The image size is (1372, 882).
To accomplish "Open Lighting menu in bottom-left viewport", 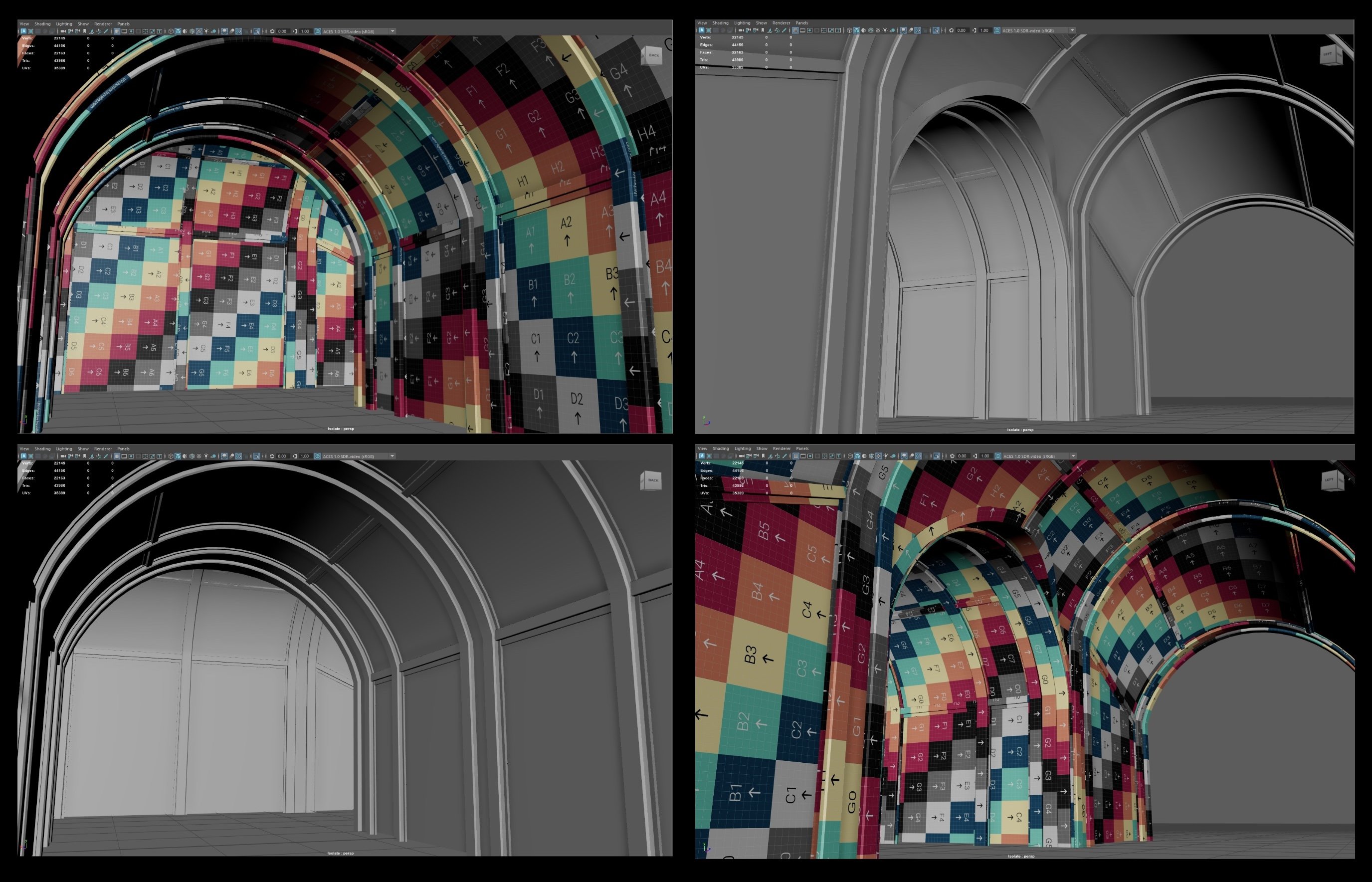I will point(64,448).
